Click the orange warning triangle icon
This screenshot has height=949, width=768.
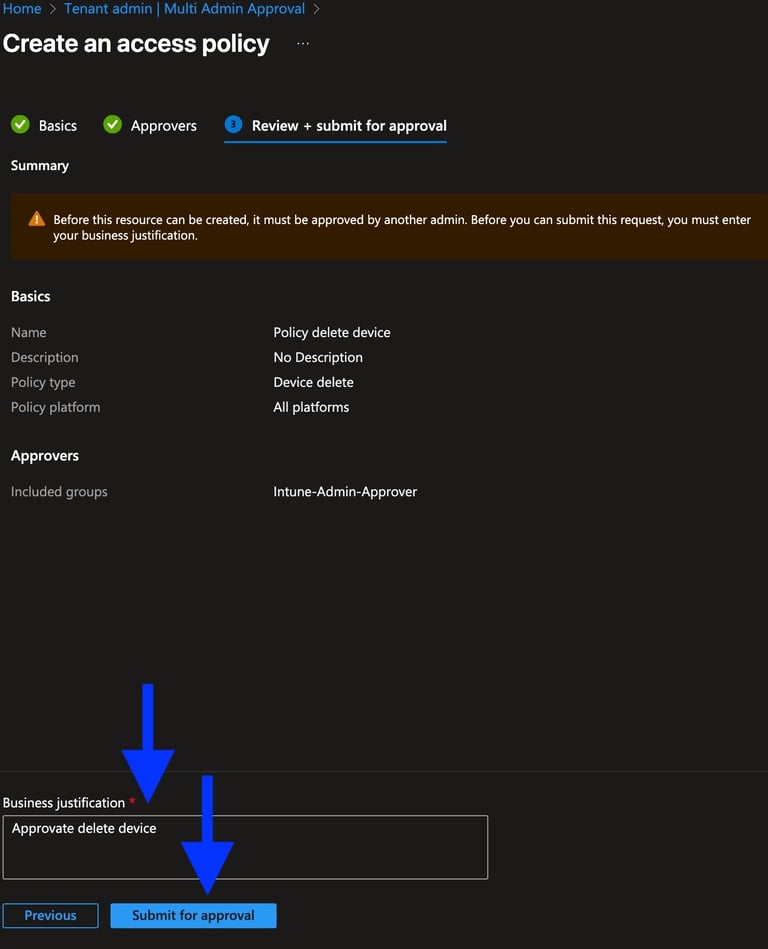[x=37, y=219]
